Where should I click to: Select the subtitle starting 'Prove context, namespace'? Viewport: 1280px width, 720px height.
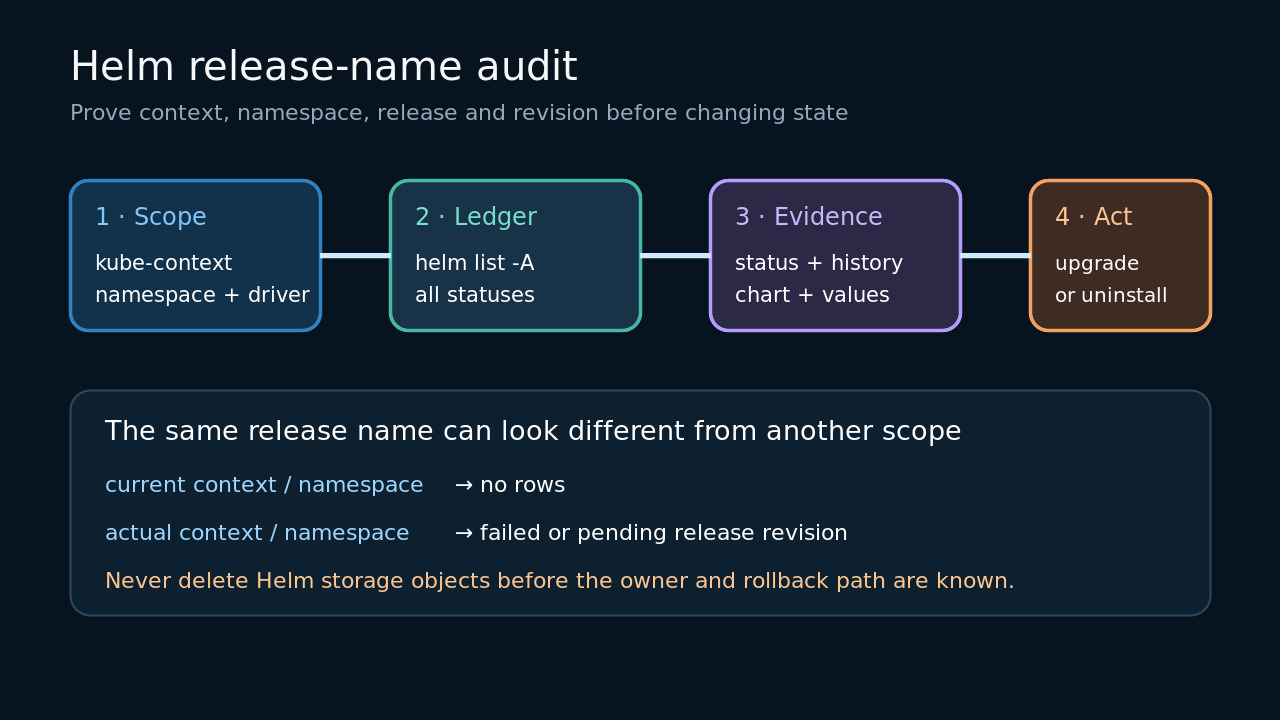tap(459, 113)
